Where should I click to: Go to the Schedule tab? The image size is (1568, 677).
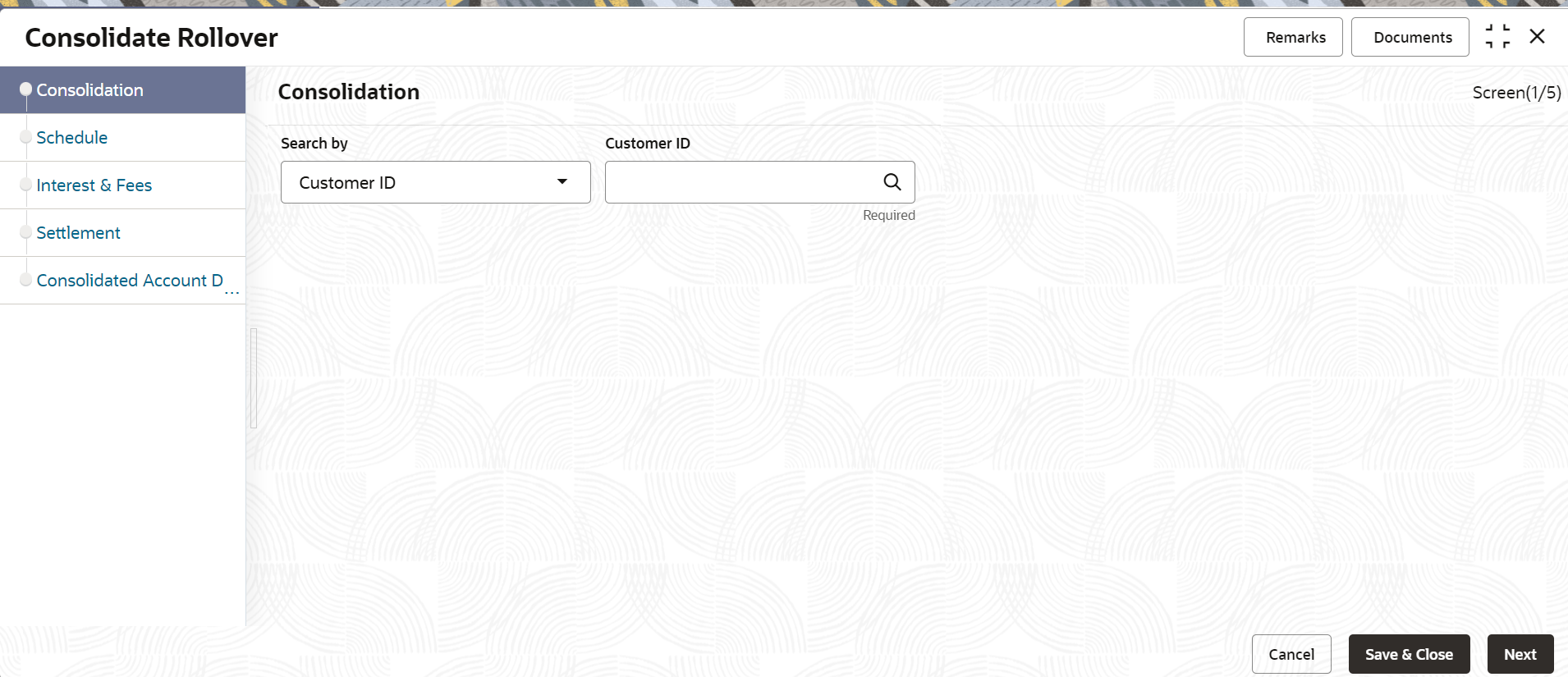(72, 138)
